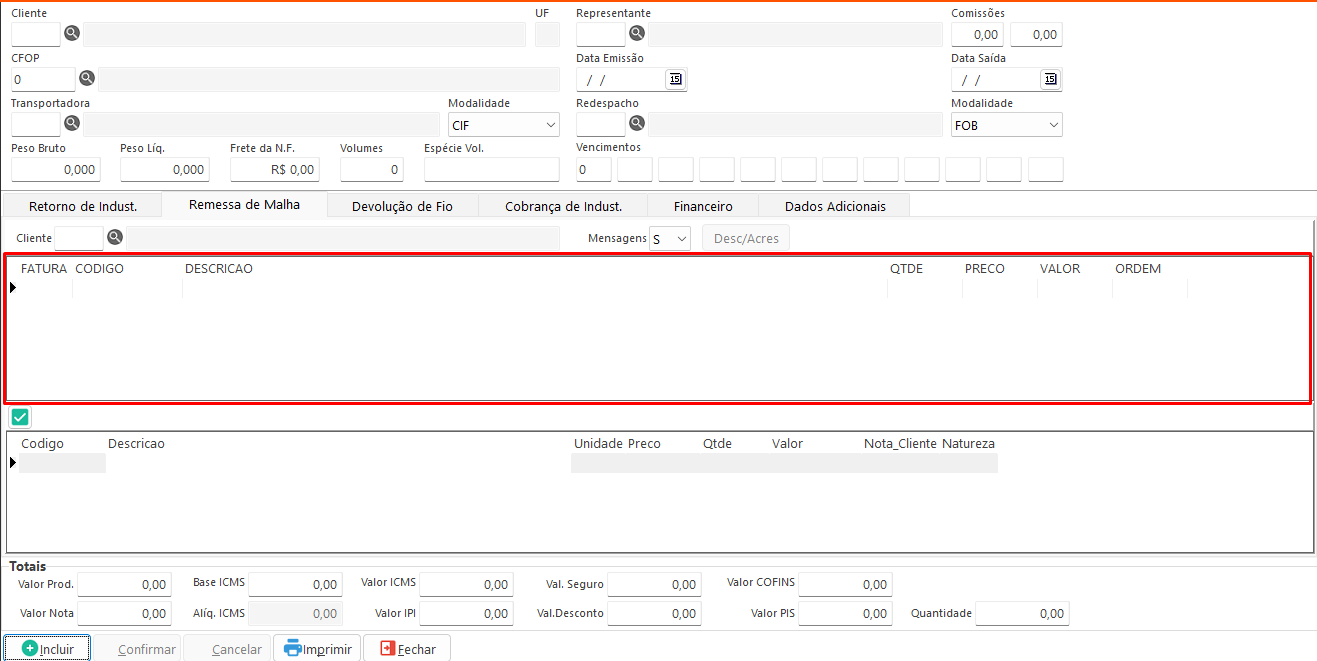
Task: Click the search icon beside the tab's Cliente field
Action: coord(115,238)
